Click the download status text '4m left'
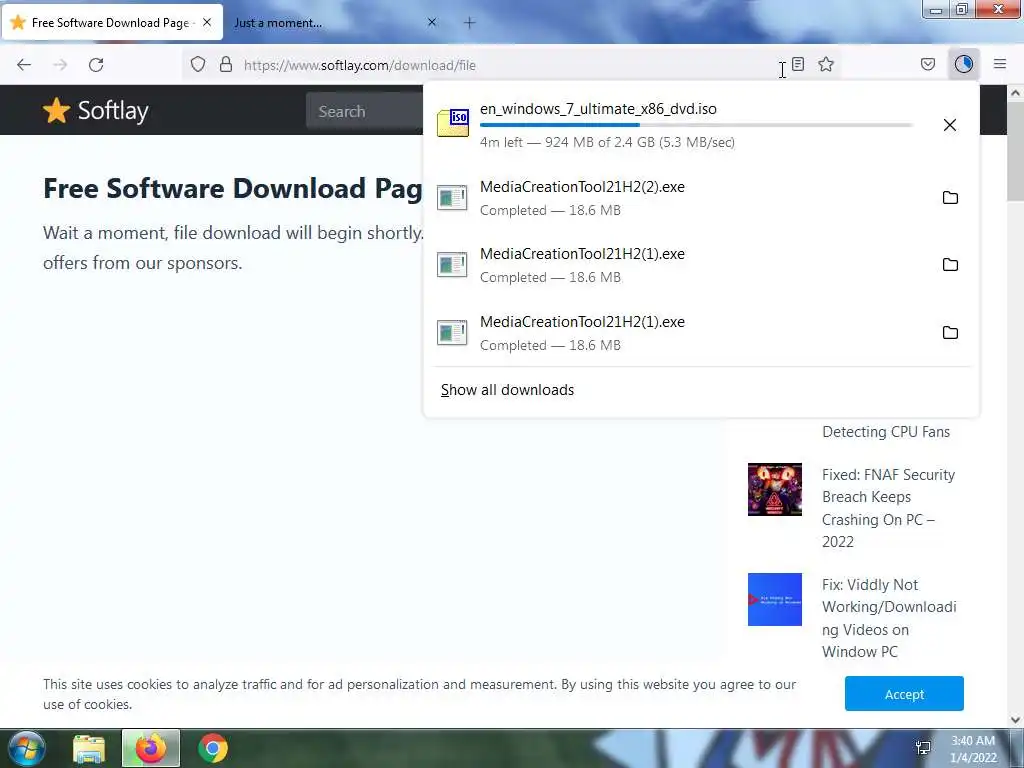Screen dimensions: 1024x768 (x=501, y=142)
